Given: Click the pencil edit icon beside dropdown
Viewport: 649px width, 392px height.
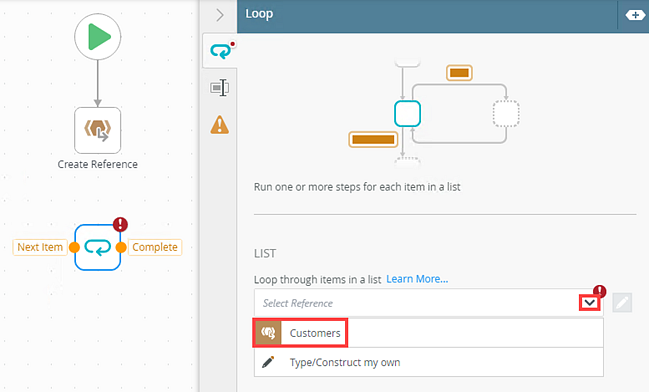Looking at the screenshot, I should point(622,303).
